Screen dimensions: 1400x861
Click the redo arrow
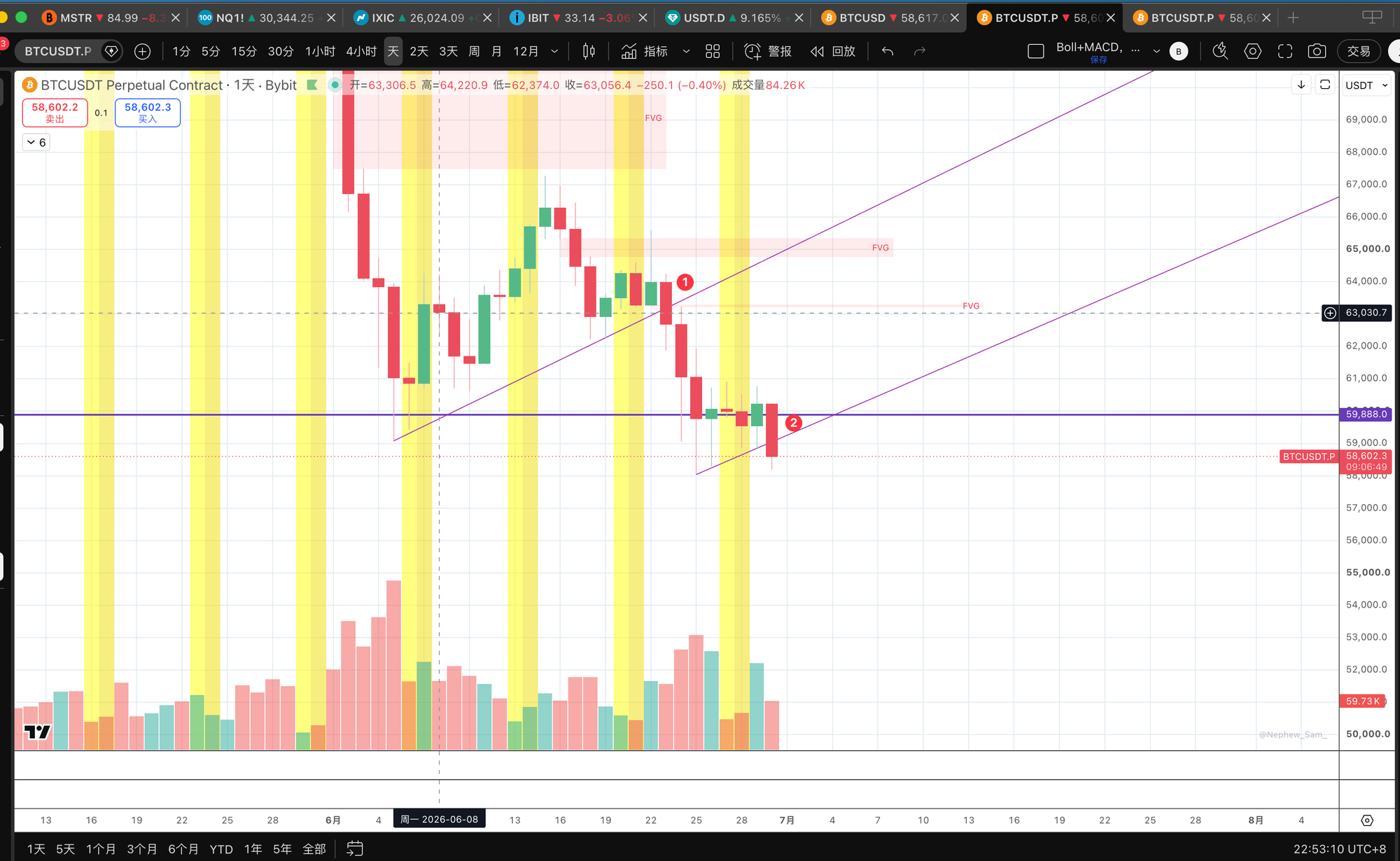(920, 51)
